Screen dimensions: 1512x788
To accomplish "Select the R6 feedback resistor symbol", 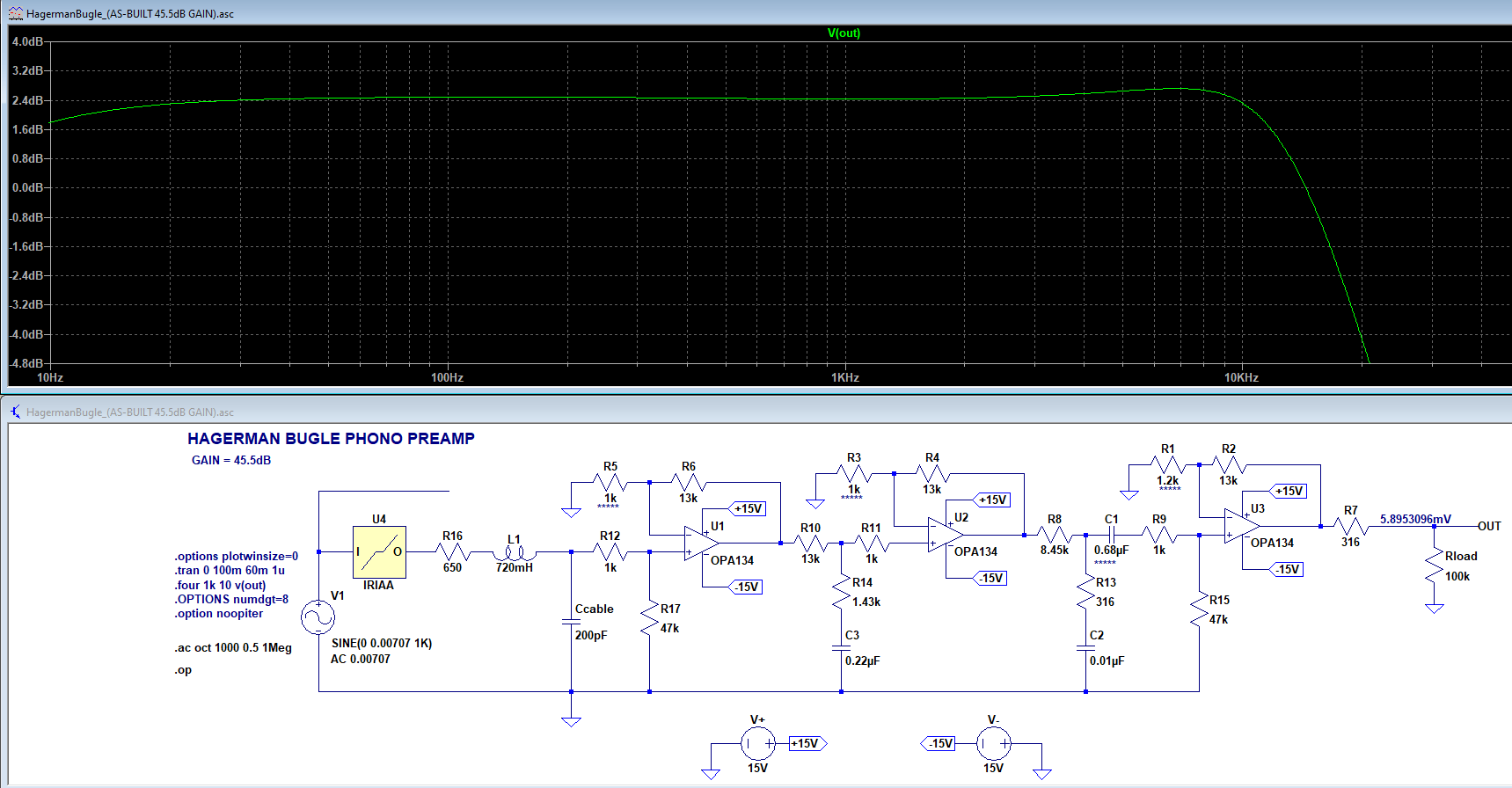I will click(x=689, y=482).
